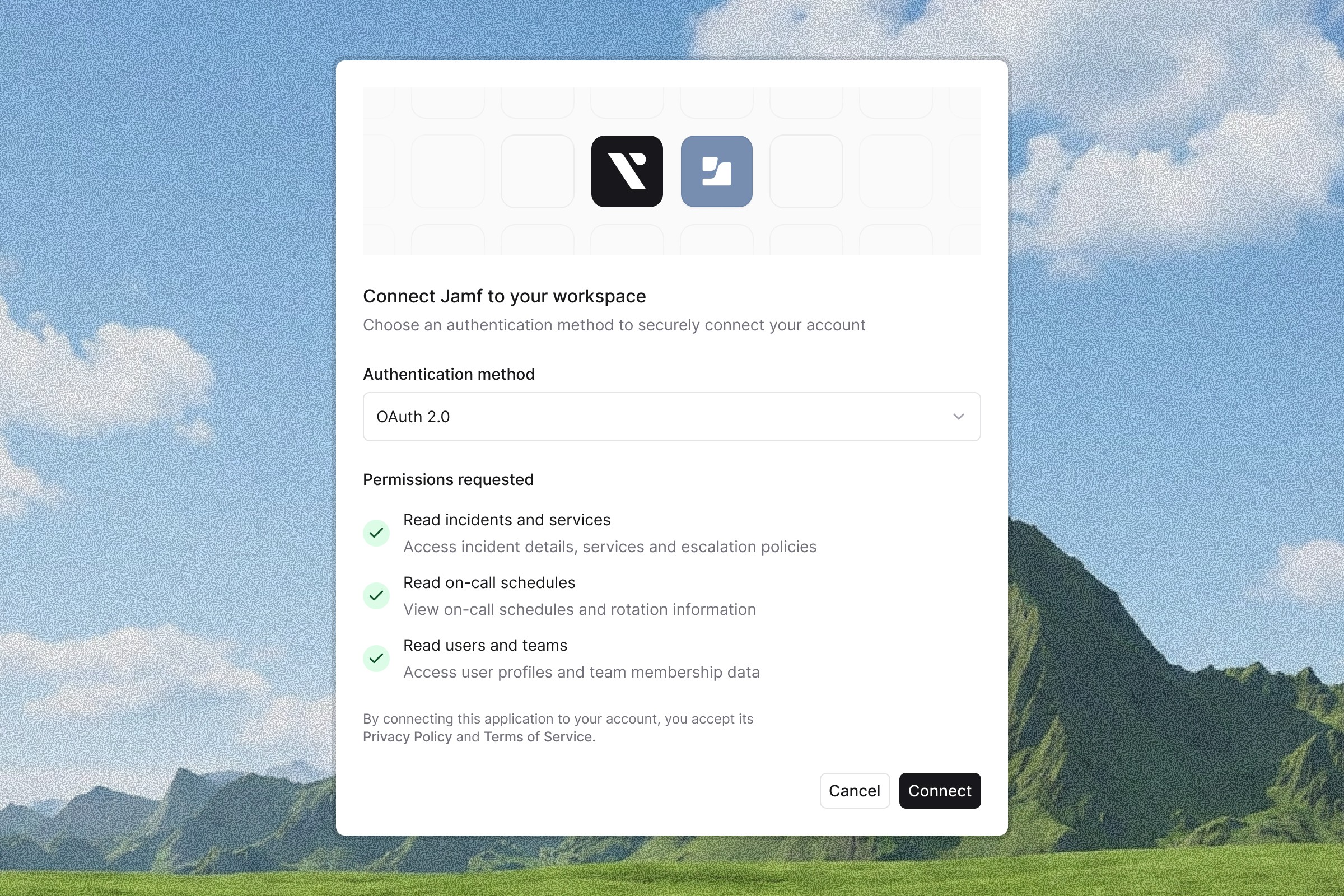Viewport: 1344px width, 896px height.
Task: Click the "Authentication method" label
Action: [x=449, y=374]
